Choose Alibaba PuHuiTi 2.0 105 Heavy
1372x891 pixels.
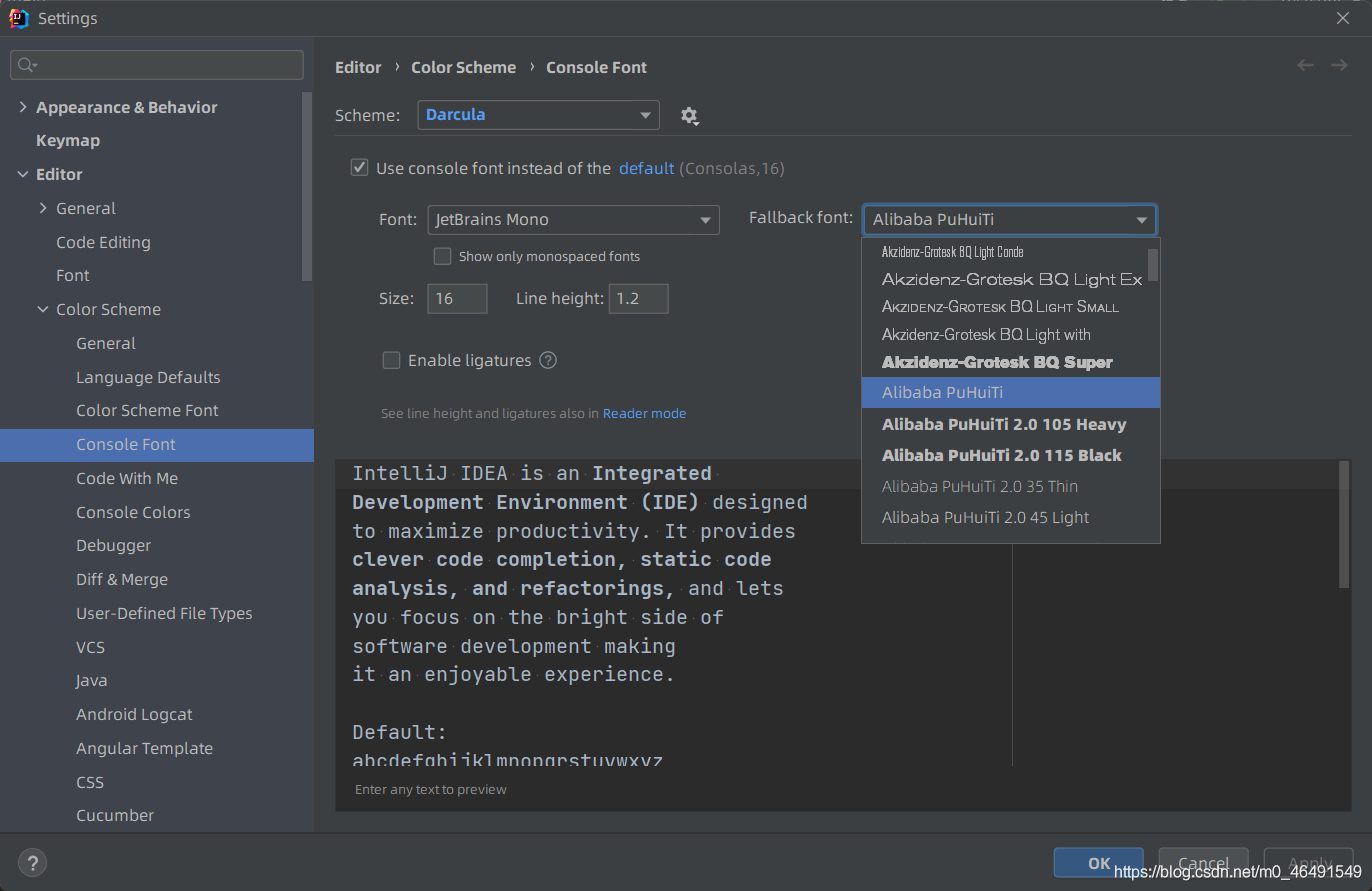point(1010,424)
